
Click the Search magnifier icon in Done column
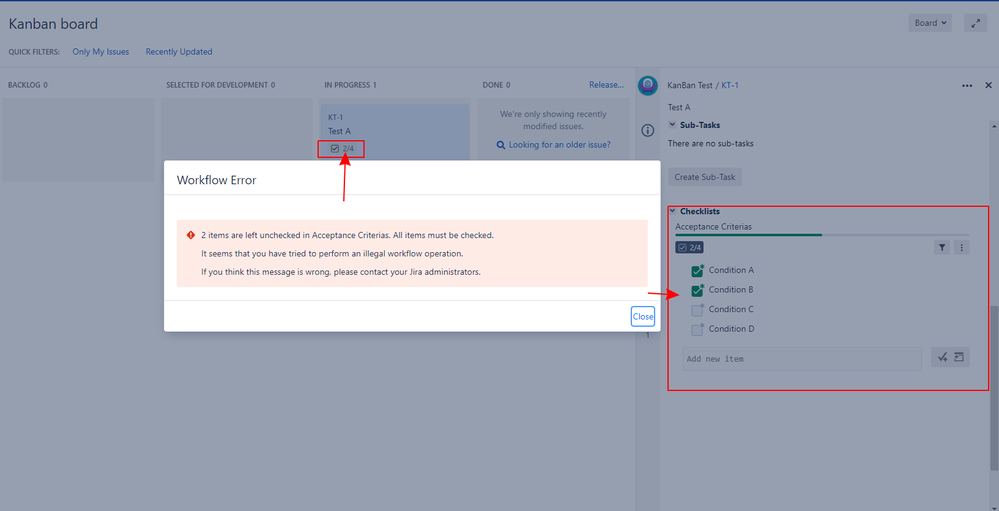pyautogui.click(x=501, y=145)
